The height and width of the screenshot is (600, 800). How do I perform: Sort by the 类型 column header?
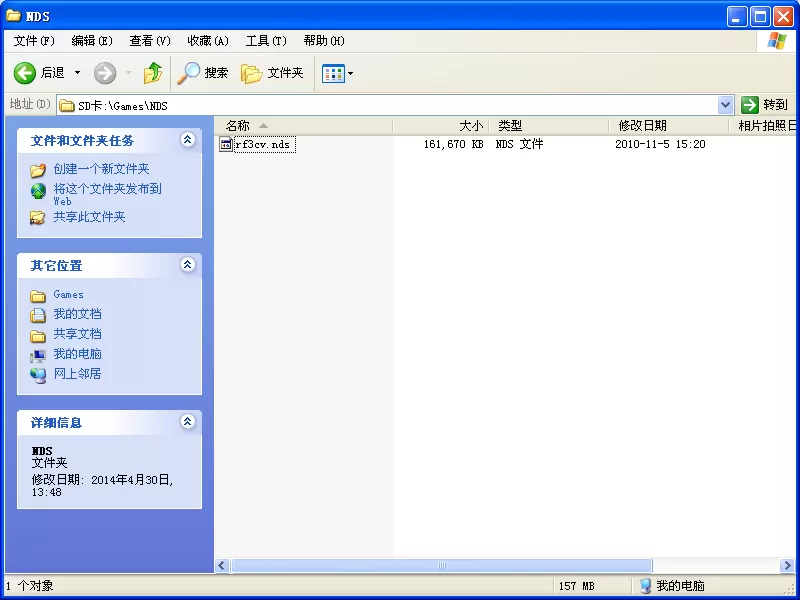click(549, 126)
